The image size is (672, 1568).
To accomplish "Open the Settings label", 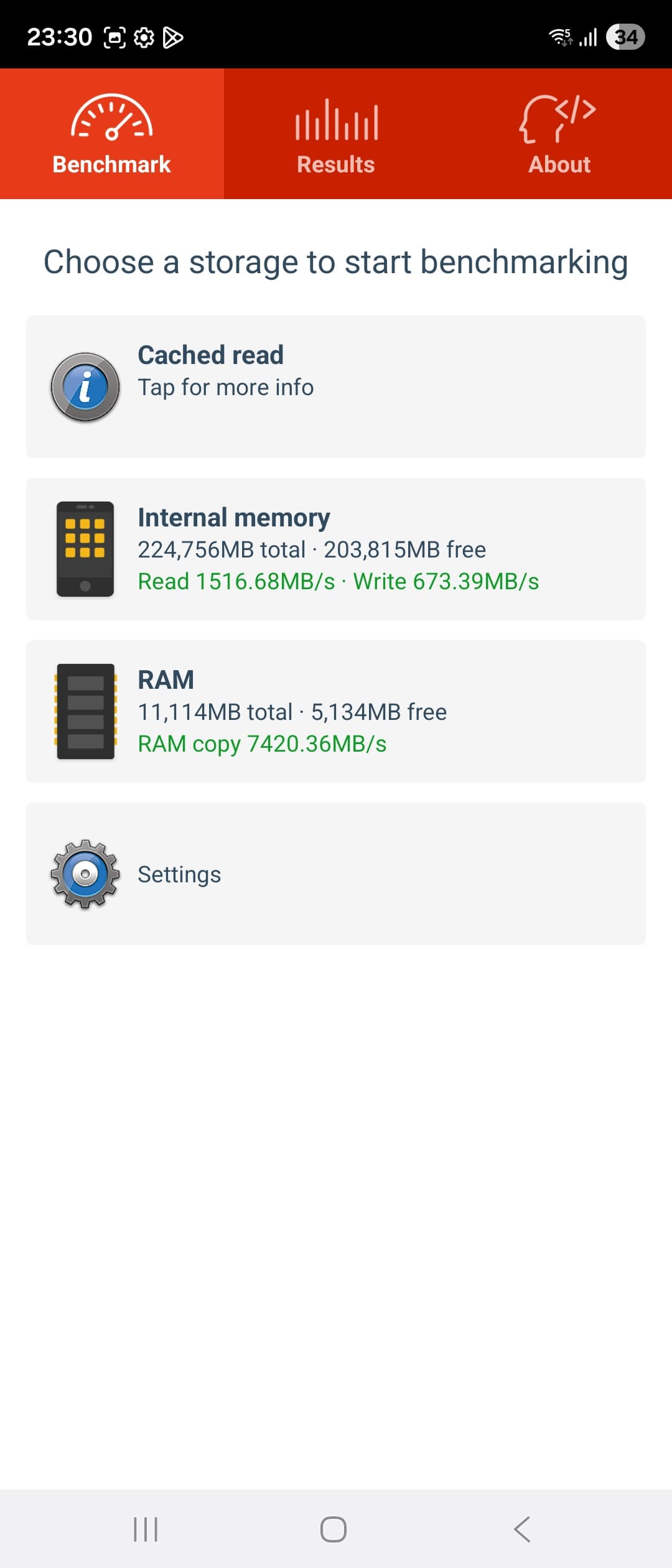I will coord(179,874).
